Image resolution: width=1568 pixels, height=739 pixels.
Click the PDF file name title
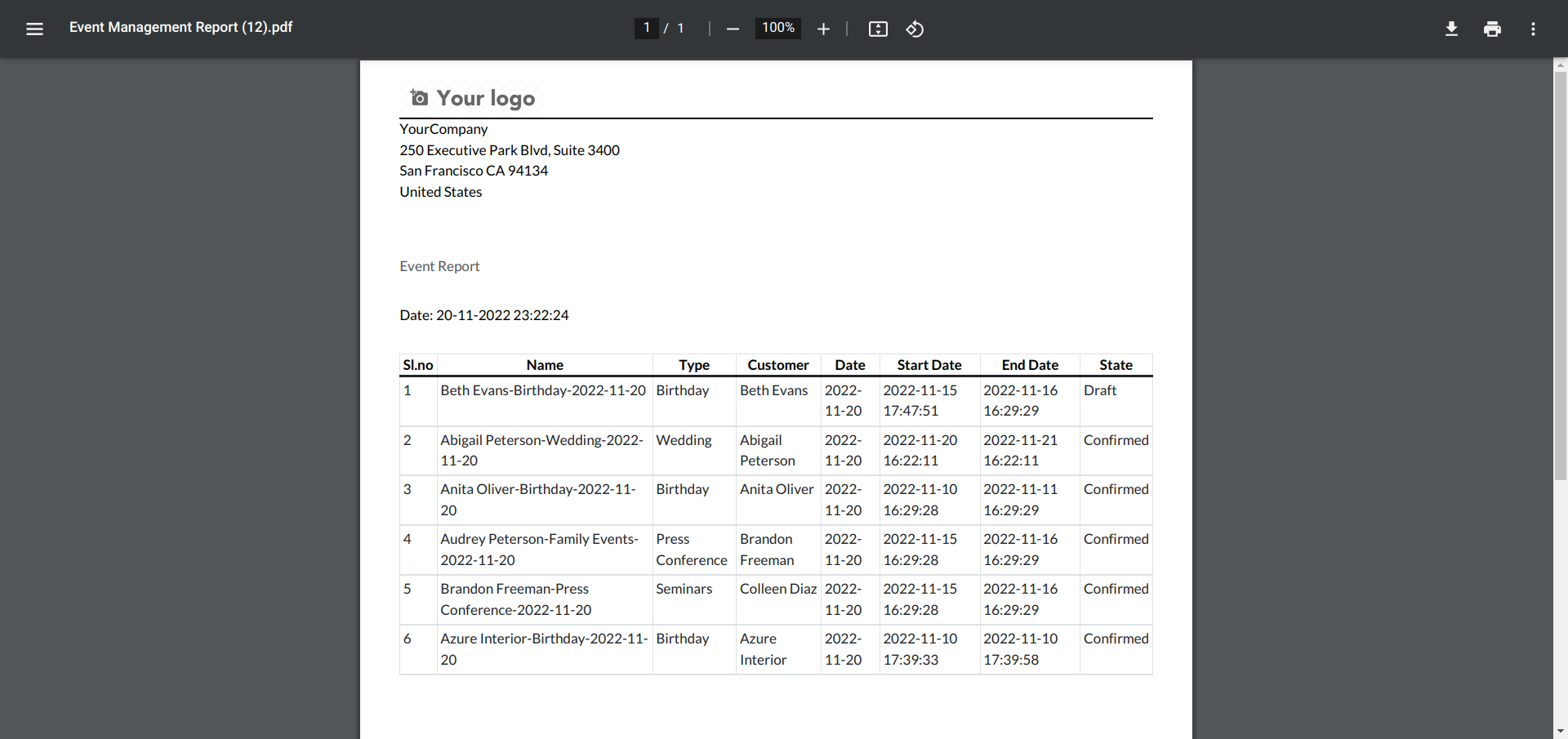click(x=180, y=27)
